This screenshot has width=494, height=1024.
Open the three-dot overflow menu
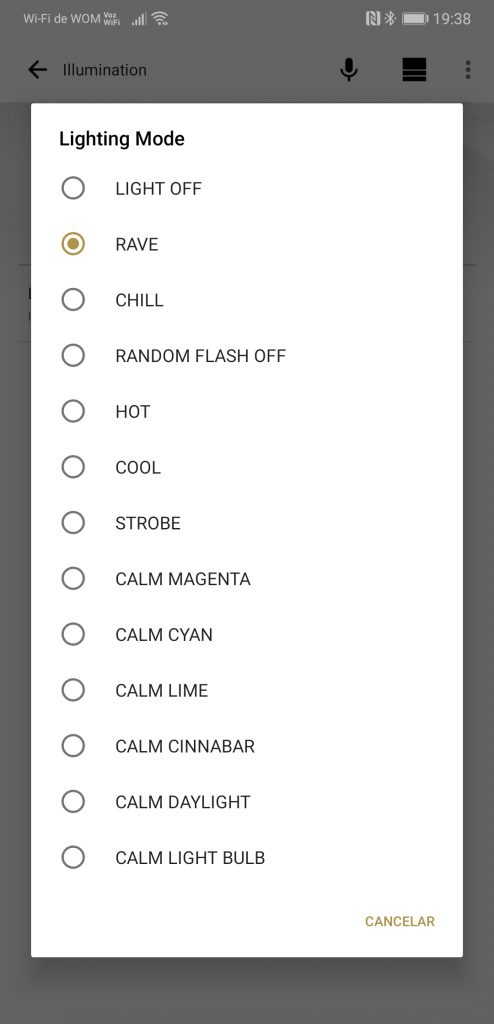[468, 70]
